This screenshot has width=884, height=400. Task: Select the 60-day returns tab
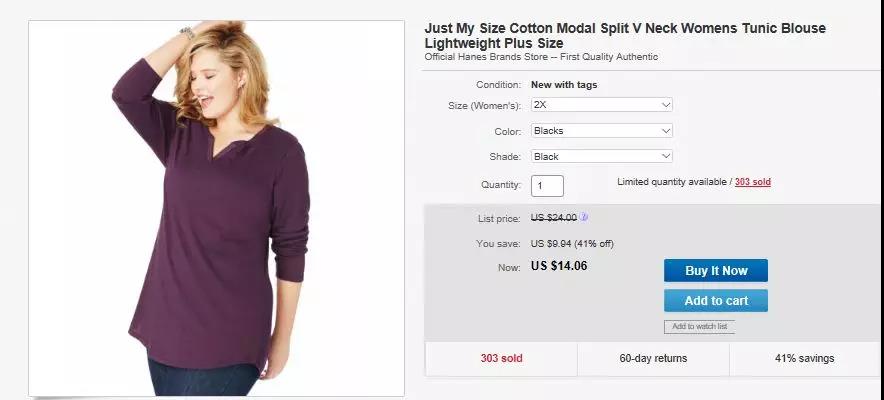[653, 358]
